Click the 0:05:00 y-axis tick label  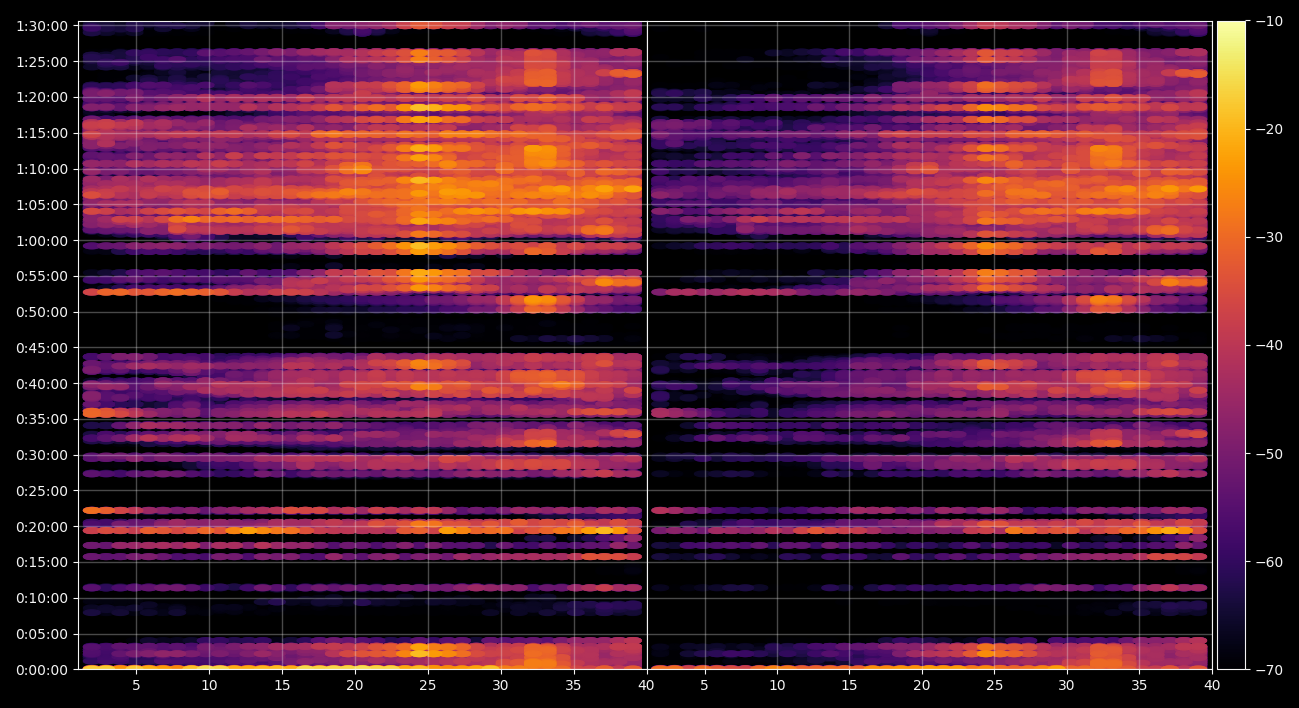[x=42, y=634]
